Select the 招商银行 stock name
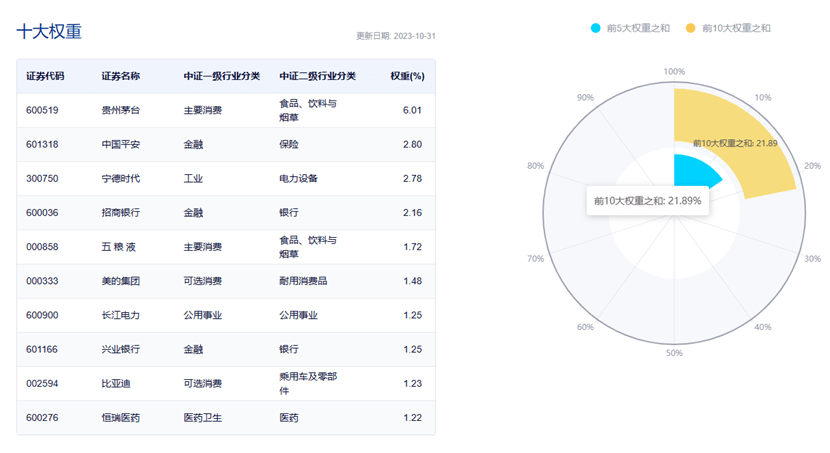This screenshot has height=453, width=830. (121, 213)
